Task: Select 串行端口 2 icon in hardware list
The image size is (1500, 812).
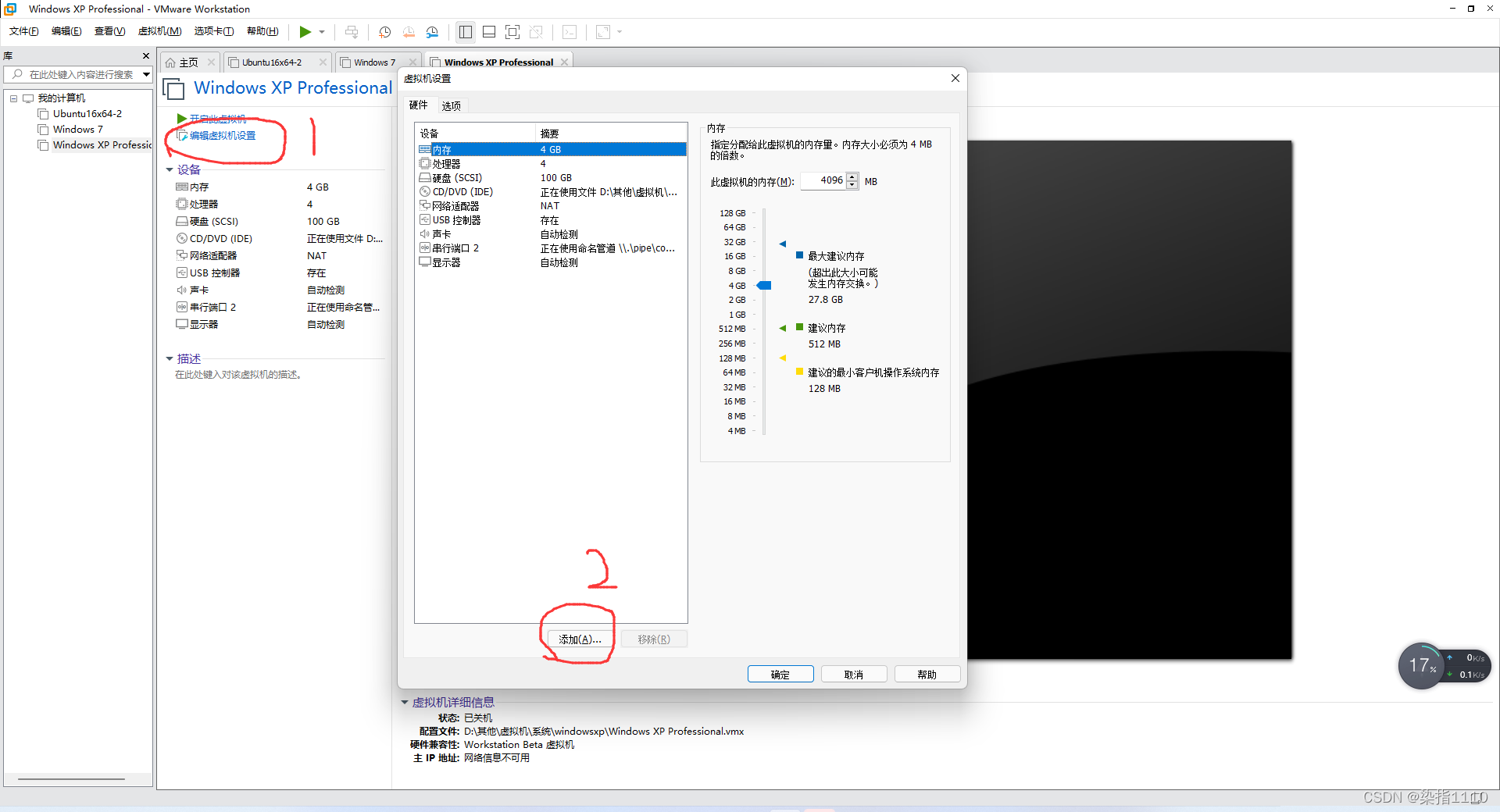Action: [425, 248]
